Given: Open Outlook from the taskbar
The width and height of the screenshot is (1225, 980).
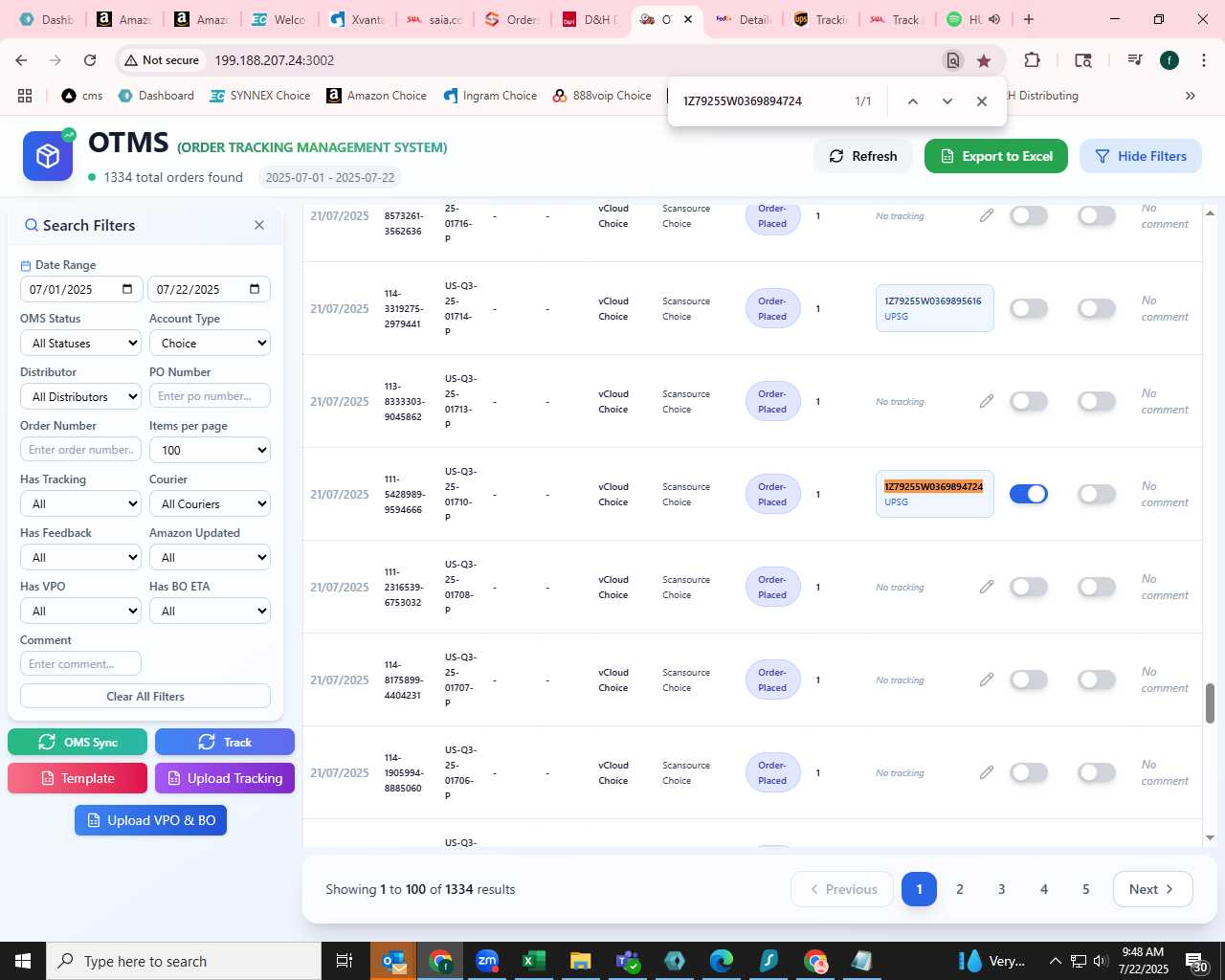Looking at the screenshot, I should [393, 961].
